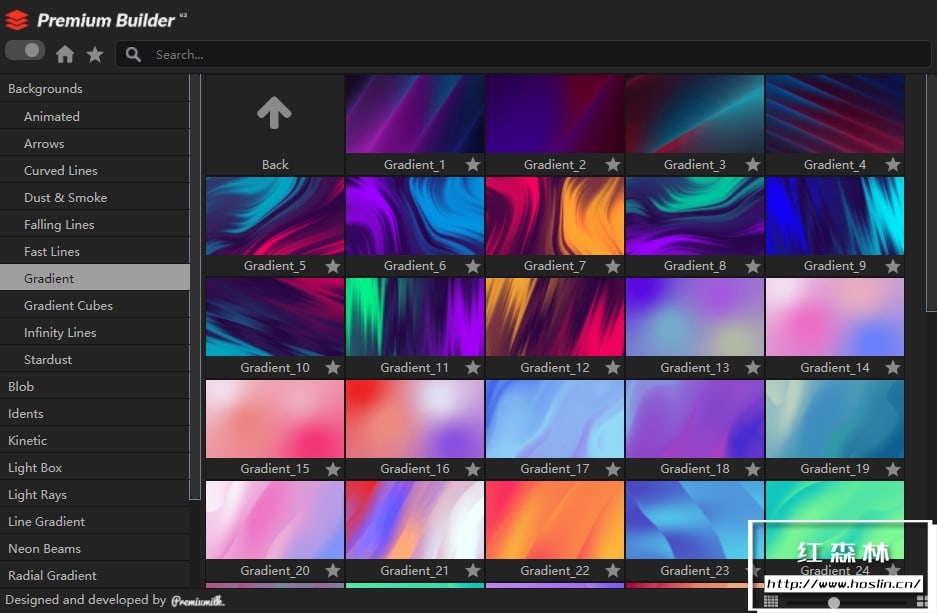Favorite Gradient_1 using its star icon
The image size is (937, 613).
pyautogui.click(x=473, y=165)
